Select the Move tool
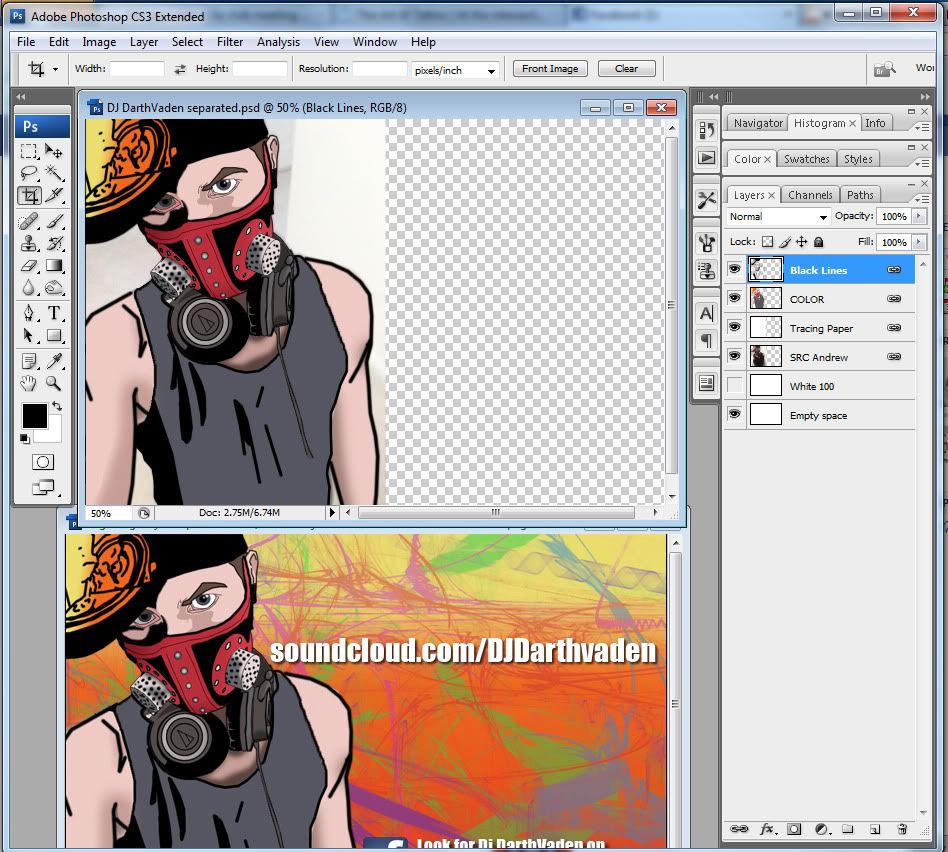948x852 pixels. click(54, 151)
